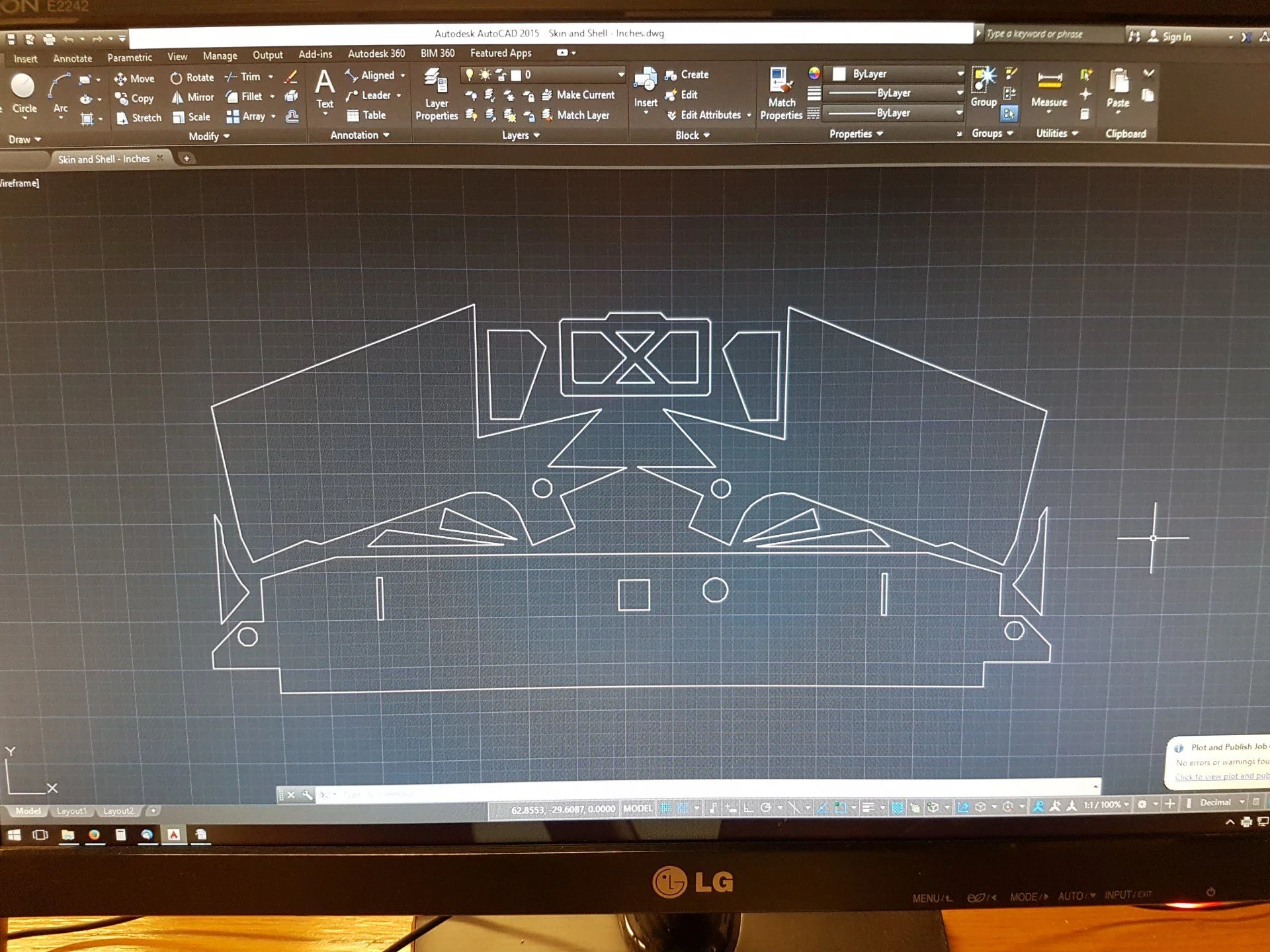Switch to the Parametric ribbon tab
The width and height of the screenshot is (1270, 952).
point(130,58)
